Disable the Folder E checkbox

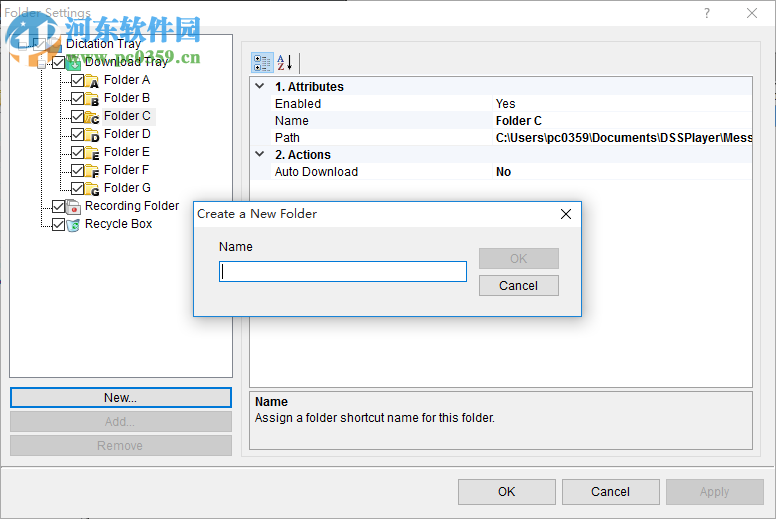click(x=77, y=152)
